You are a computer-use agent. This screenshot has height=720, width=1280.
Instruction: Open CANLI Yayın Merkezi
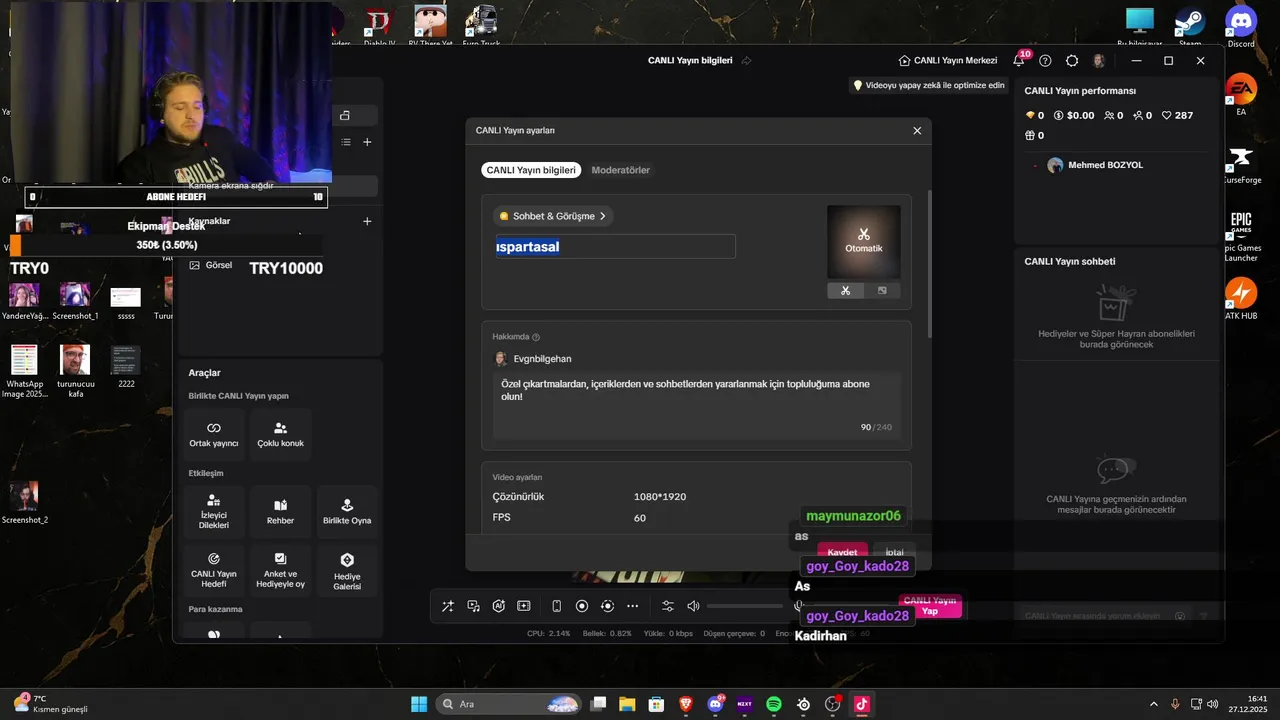pyautogui.click(x=948, y=60)
